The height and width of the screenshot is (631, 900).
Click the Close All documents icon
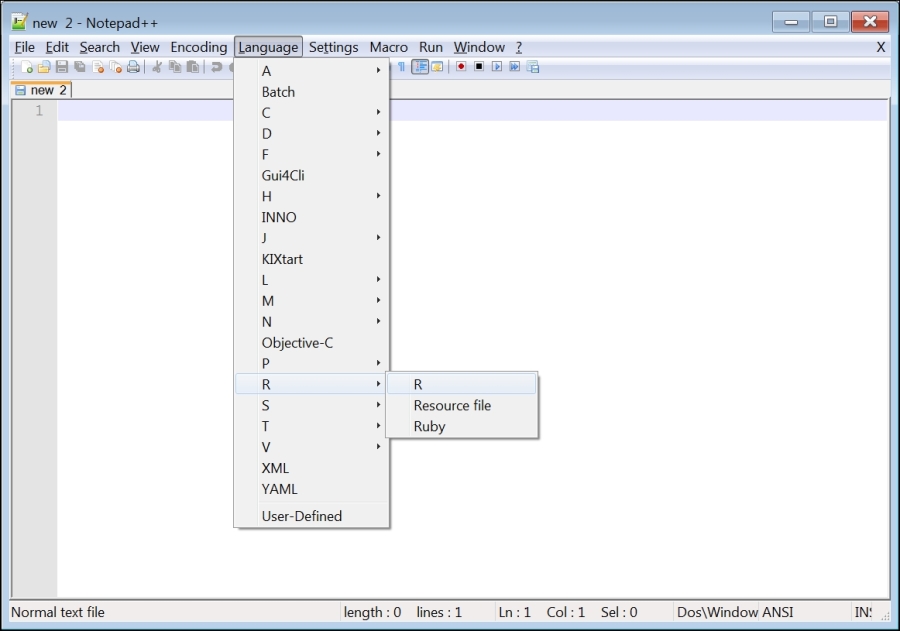(x=115, y=67)
